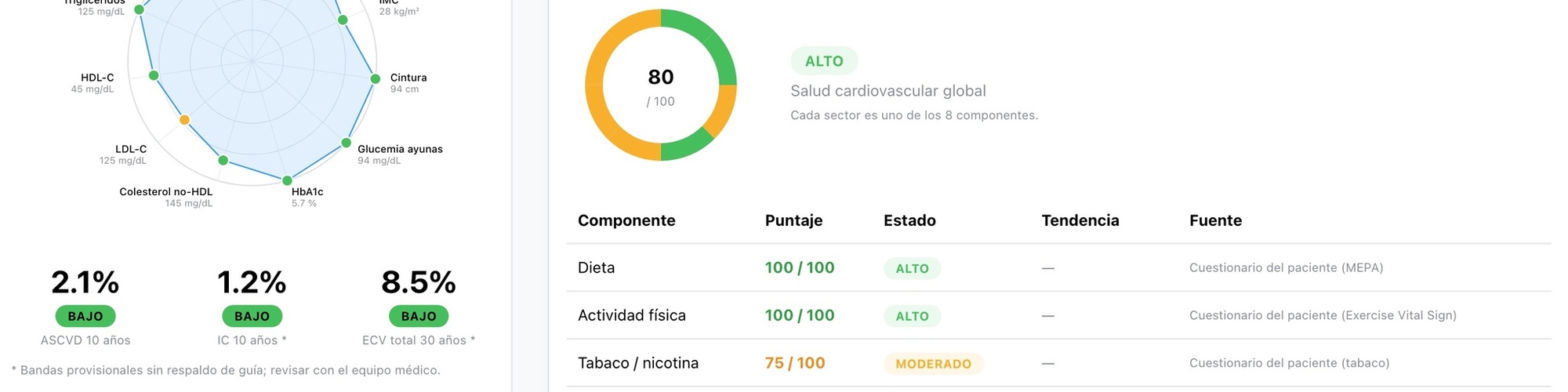The image size is (1568, 392).
Task: Click the orange LDL-C radar point
Action: (184, 120)
